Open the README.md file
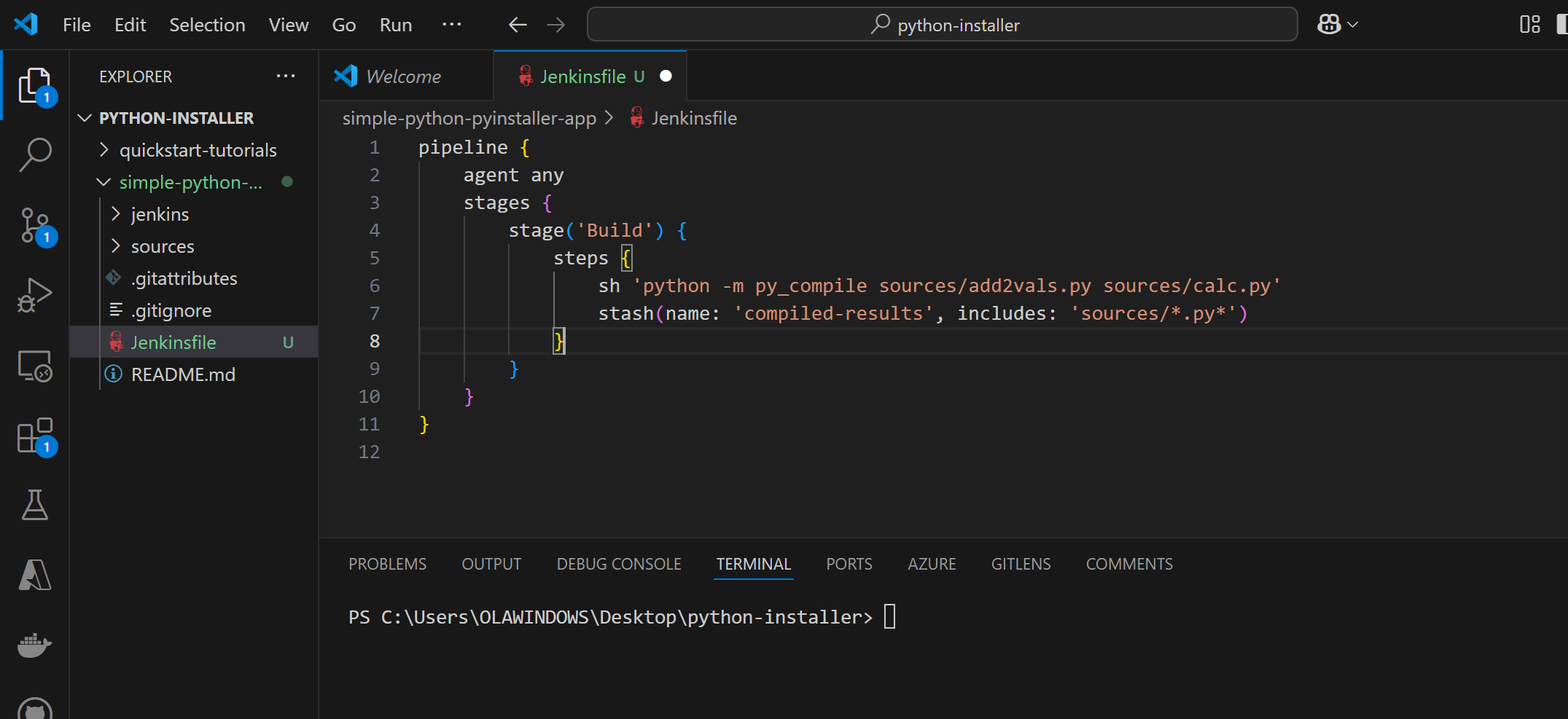The image size is (1568, 719). point(194,374)
